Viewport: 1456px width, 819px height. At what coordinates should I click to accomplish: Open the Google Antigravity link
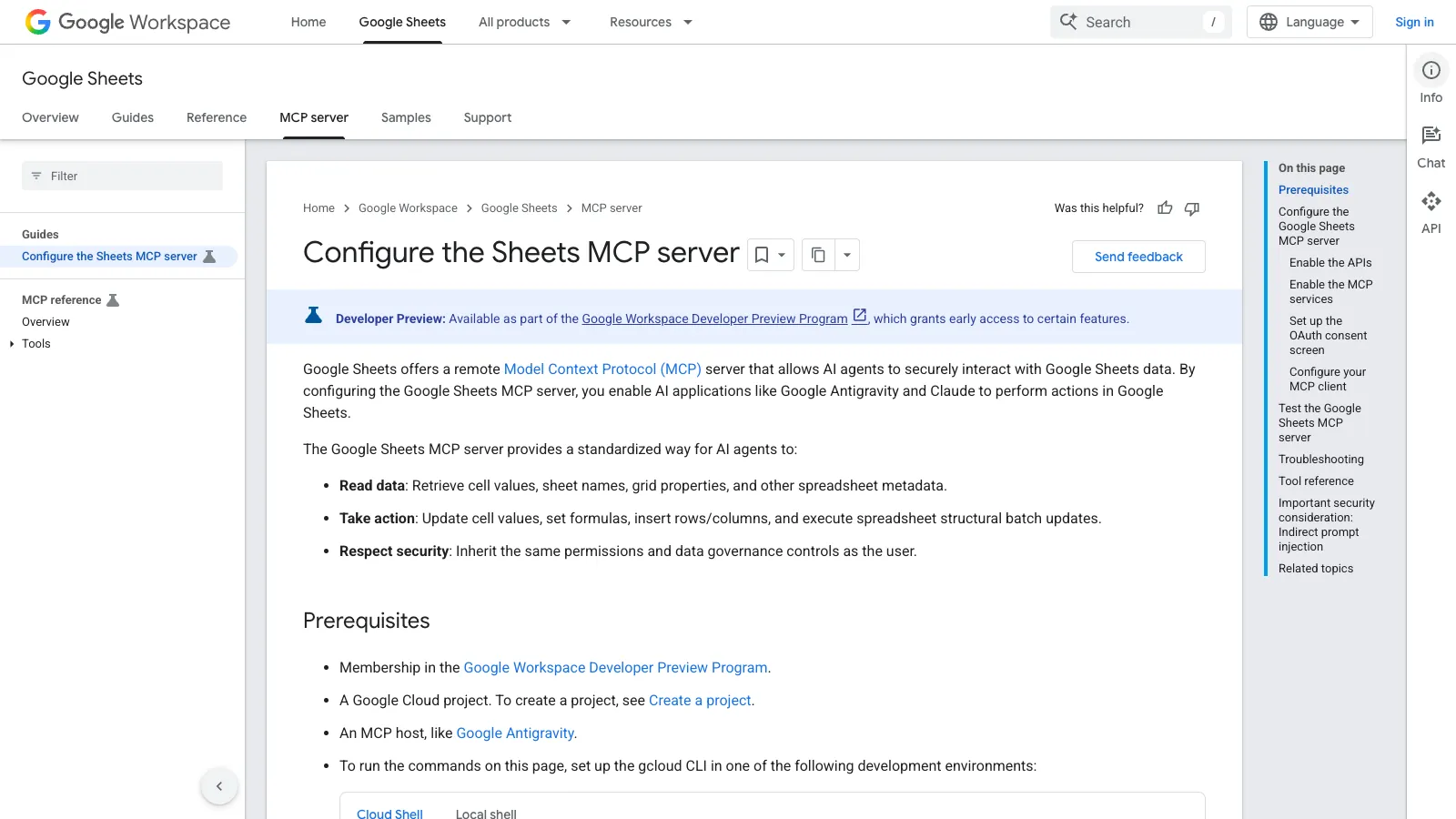pyautogui.click(x=515, y=733)
